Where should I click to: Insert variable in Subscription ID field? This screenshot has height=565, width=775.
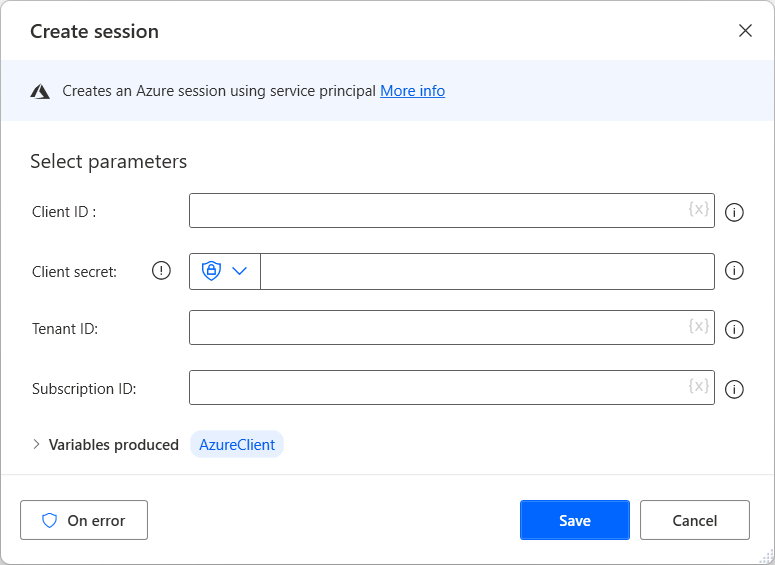[699, 386]
